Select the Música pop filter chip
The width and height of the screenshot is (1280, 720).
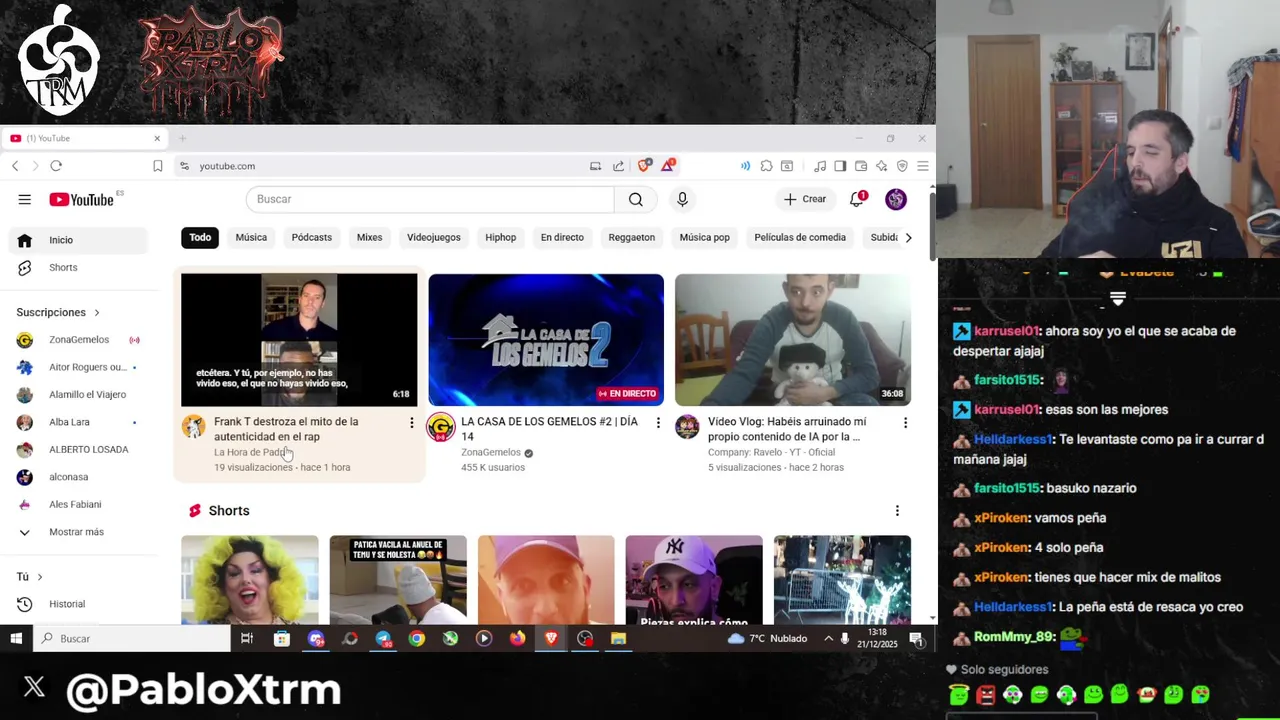tap(705, 237)
